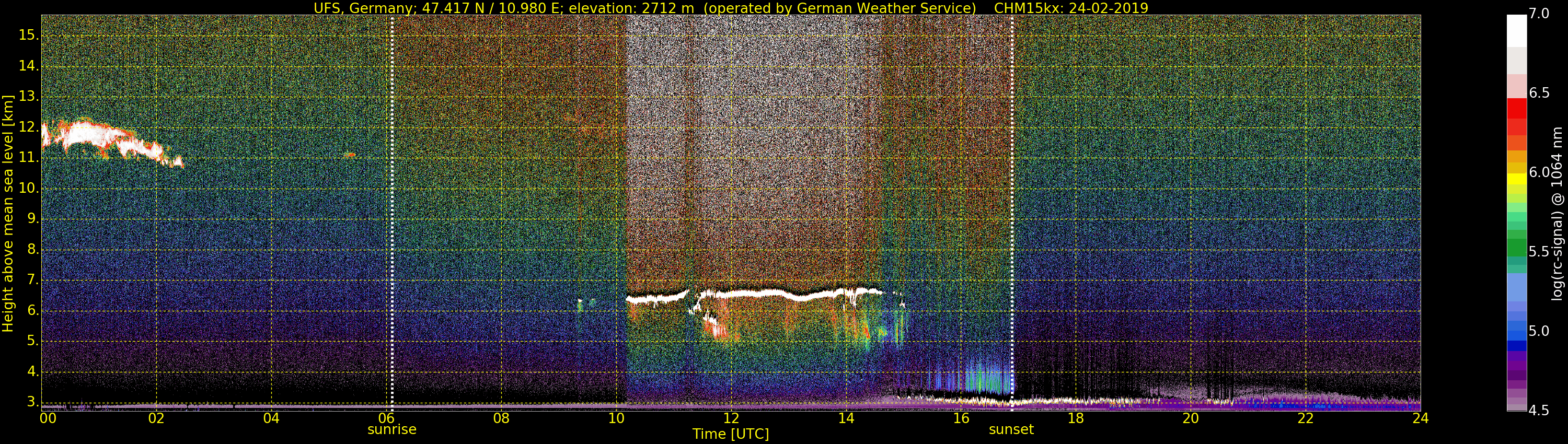This screenshot has height=444, width=1568.
Task: Click the colorbar tick value "5.0"
Action: (x=1539, y=332)
